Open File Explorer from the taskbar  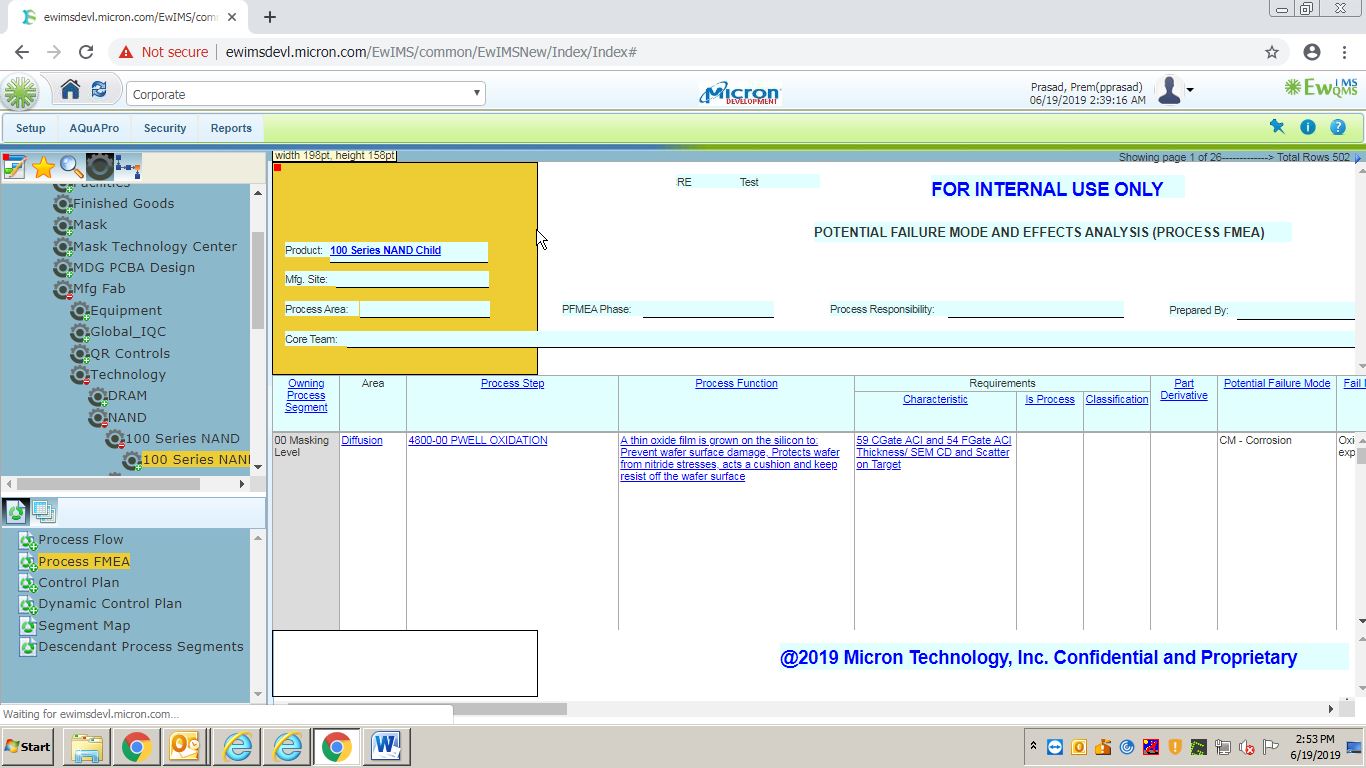(87, 747)
